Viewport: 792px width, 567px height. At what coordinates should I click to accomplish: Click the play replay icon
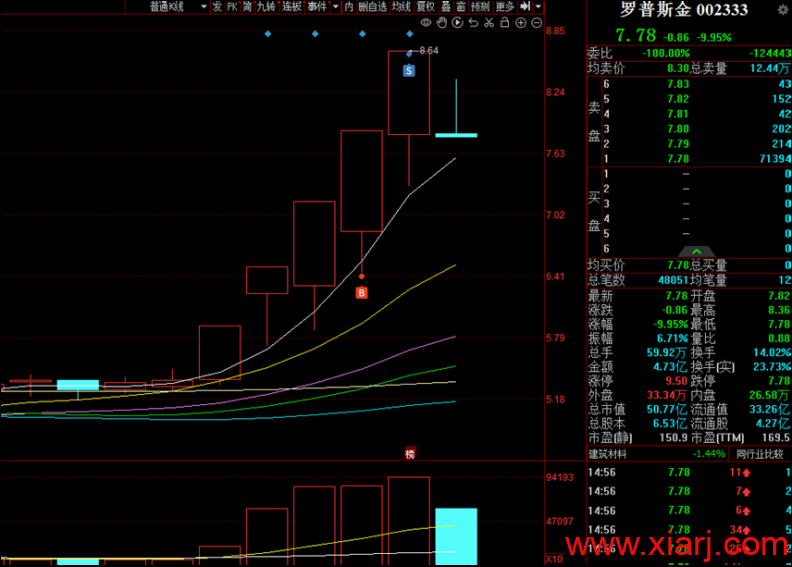click(x=457, y=23)
